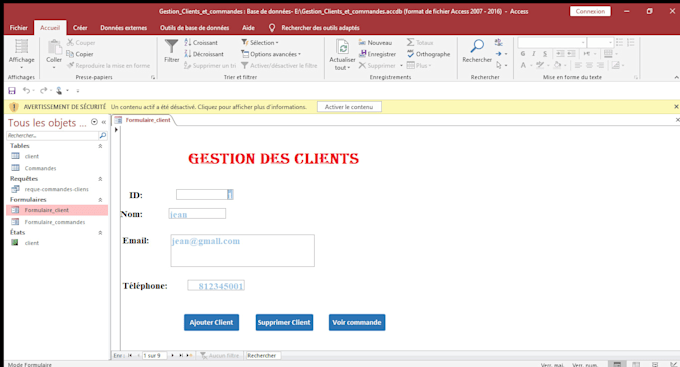Image resolution: width=680 pixels, height=367 pixels.
Task: Click the Remplacer icon beside Rechercher
Action: (499, 42)
